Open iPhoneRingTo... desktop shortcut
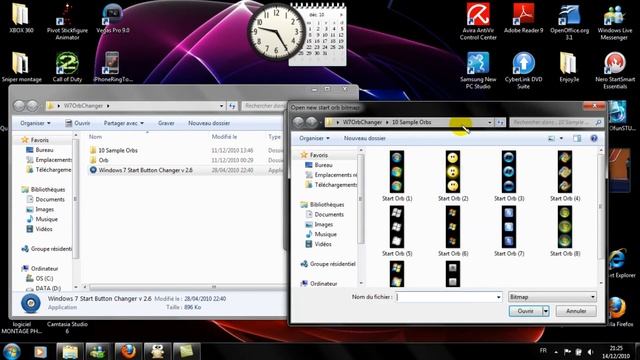The height and width of the screenshot is (360, 640). pos(113,67)
